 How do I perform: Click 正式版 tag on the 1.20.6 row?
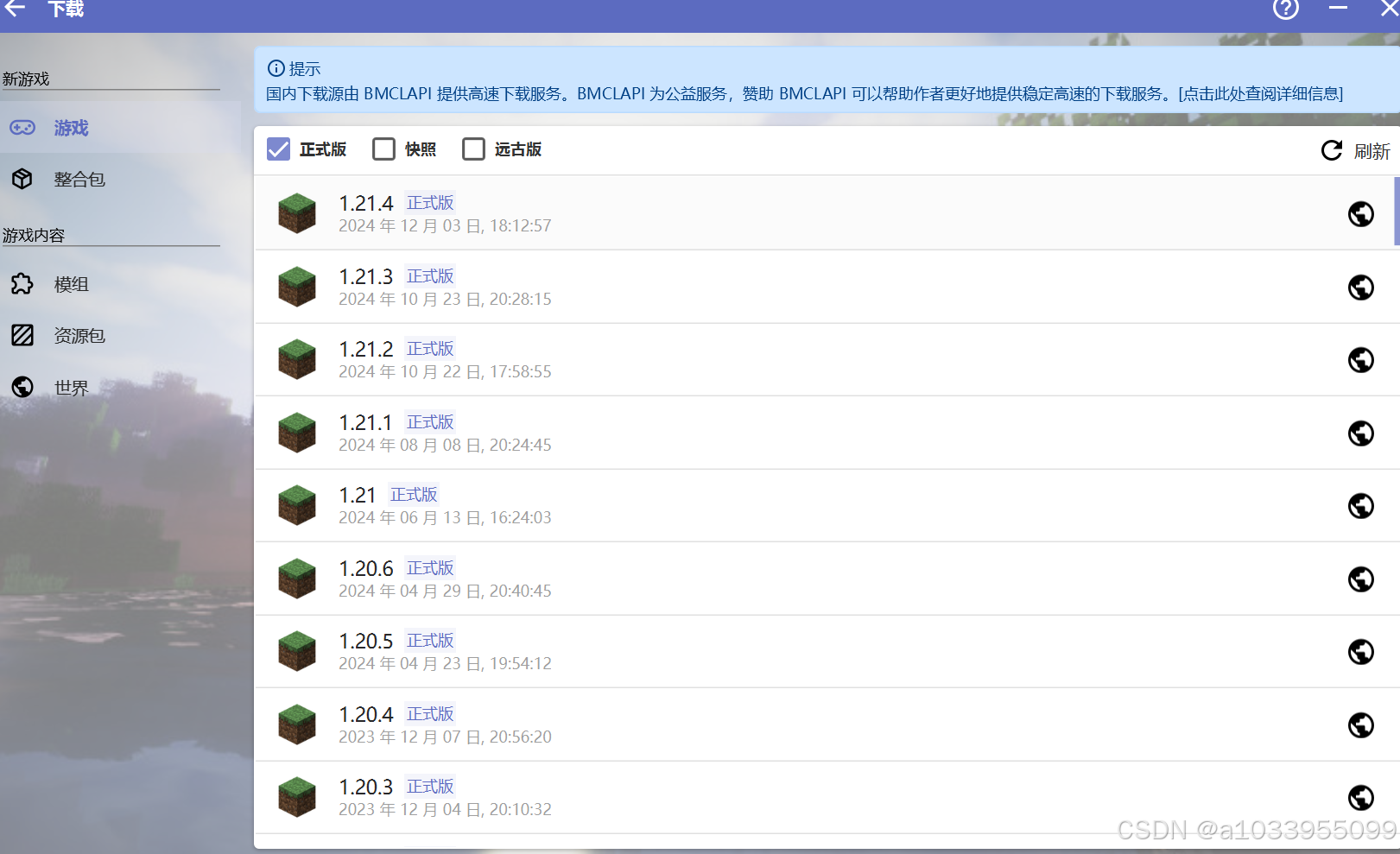(x=430, y=568)
